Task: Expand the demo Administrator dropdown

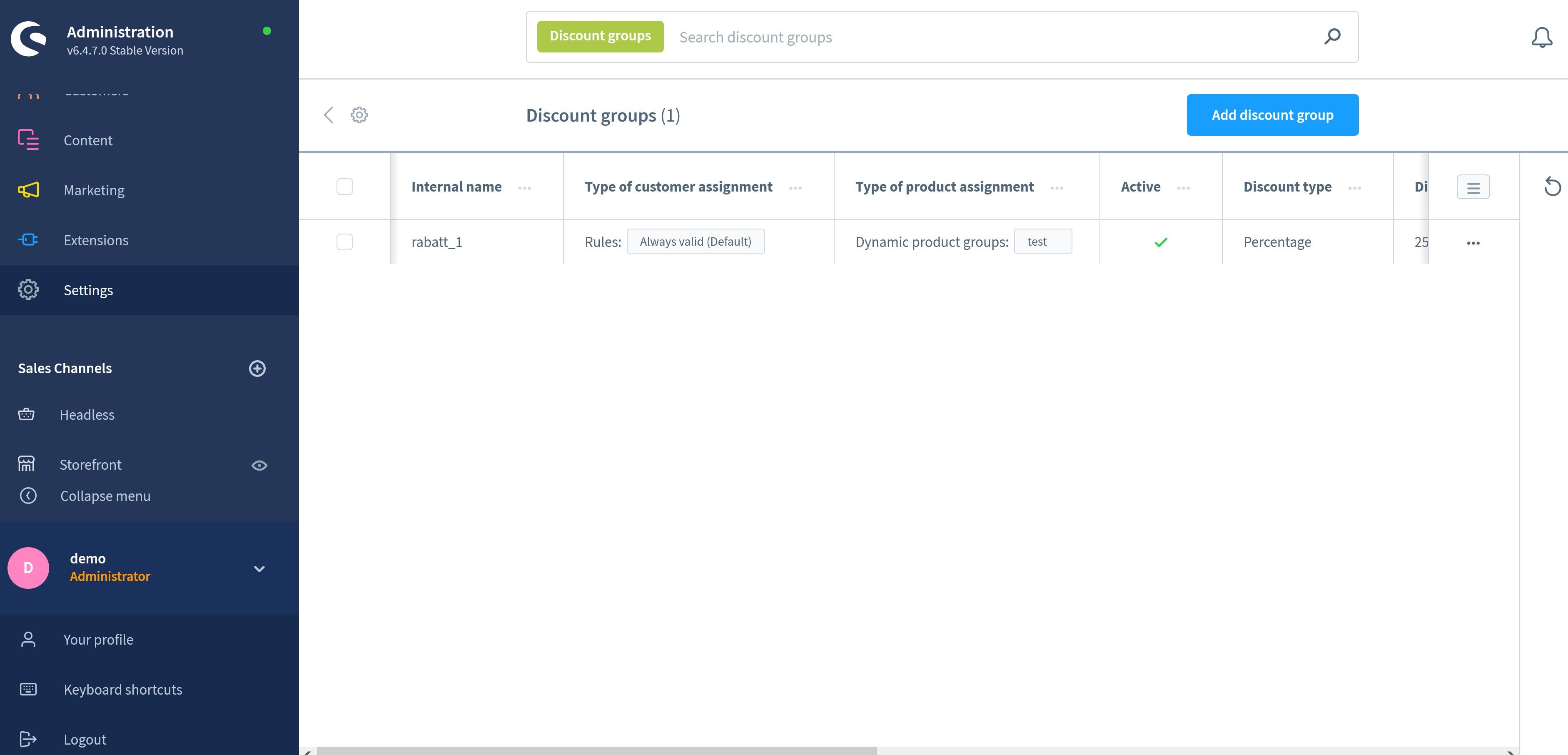Action: (258, 567)
